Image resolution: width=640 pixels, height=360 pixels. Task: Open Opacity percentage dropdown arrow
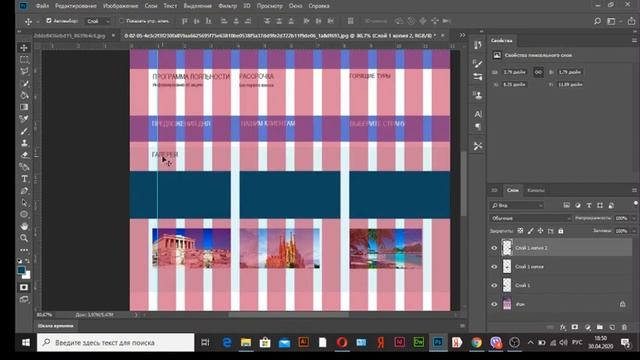click(633, 218)
